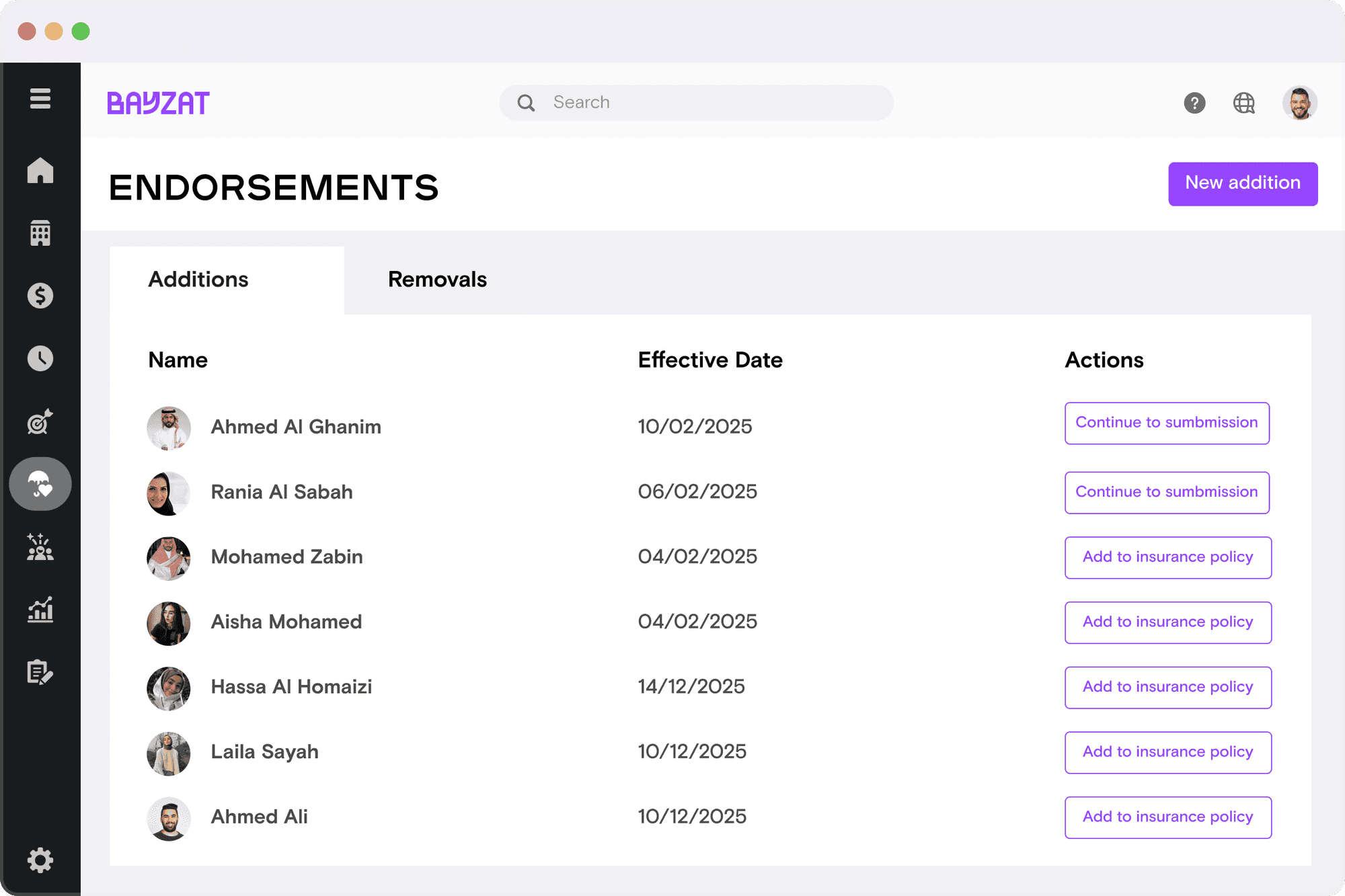
Task: Select the Company building icon
Action: pos(40,233)
